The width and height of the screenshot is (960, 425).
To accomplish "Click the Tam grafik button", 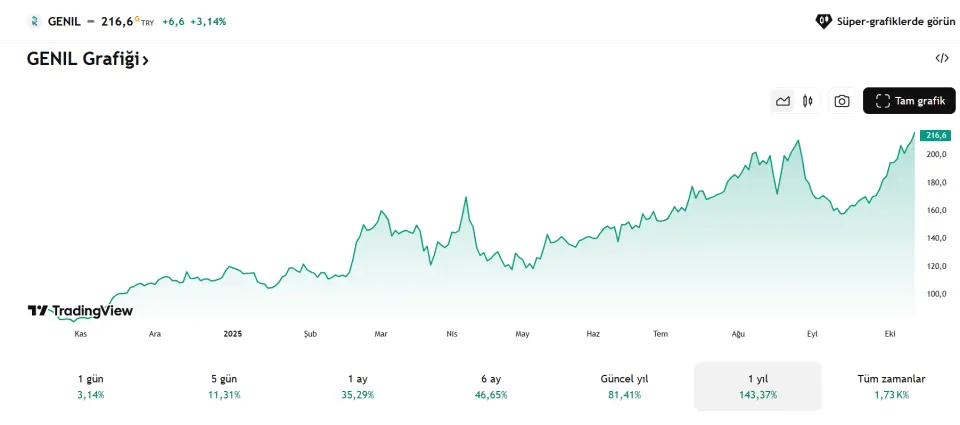I will pyautogui.click(x=909, y=101).
